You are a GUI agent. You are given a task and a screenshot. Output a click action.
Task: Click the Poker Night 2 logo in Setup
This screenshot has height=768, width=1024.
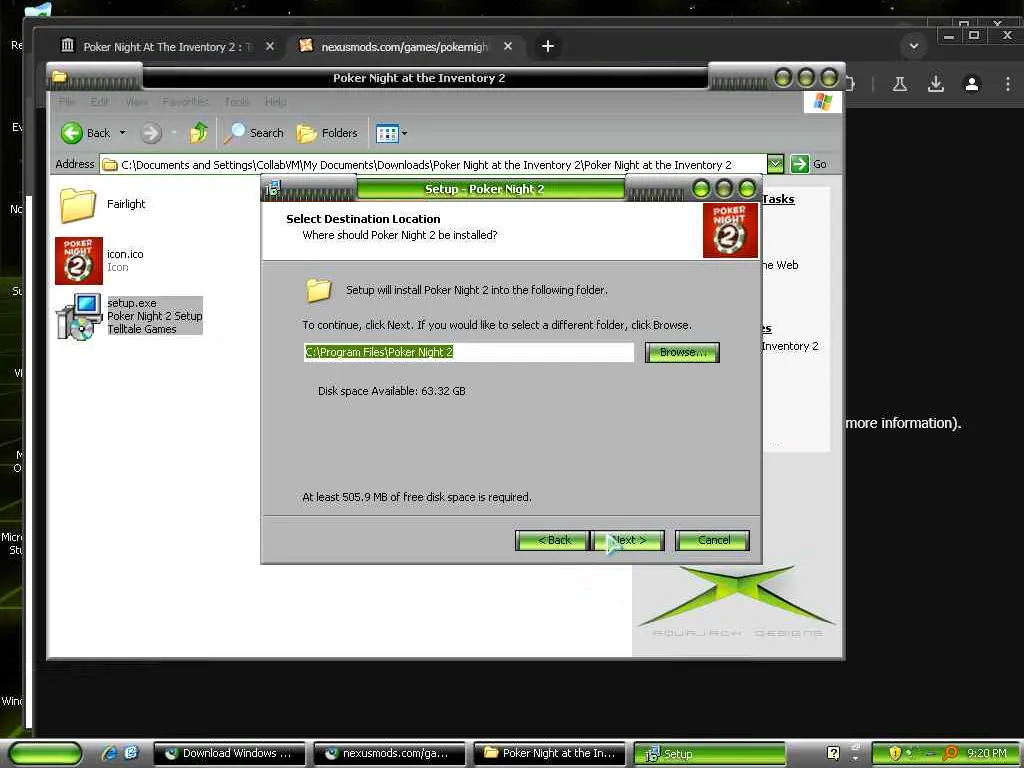tap(730, 230)
